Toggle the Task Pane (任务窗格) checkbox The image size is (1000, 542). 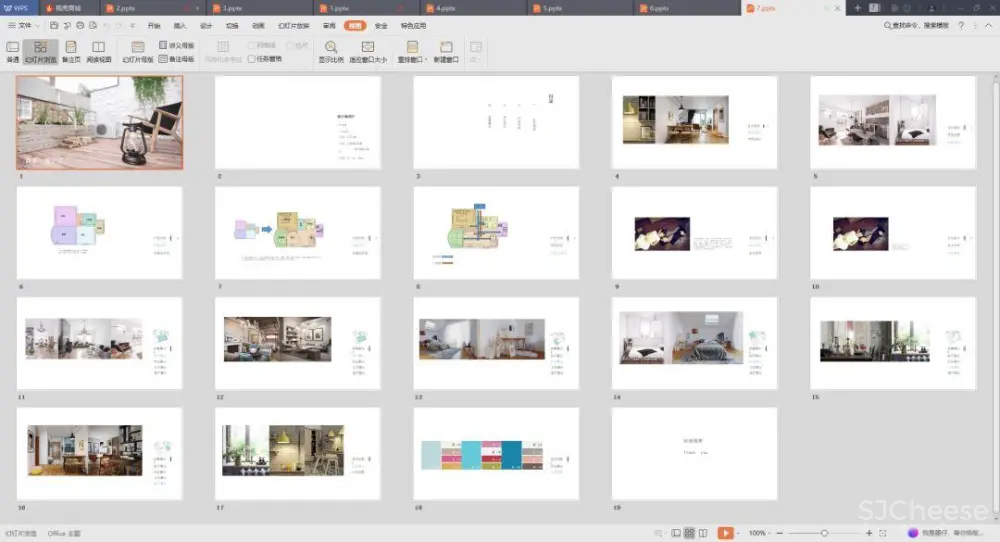(252, 59)
